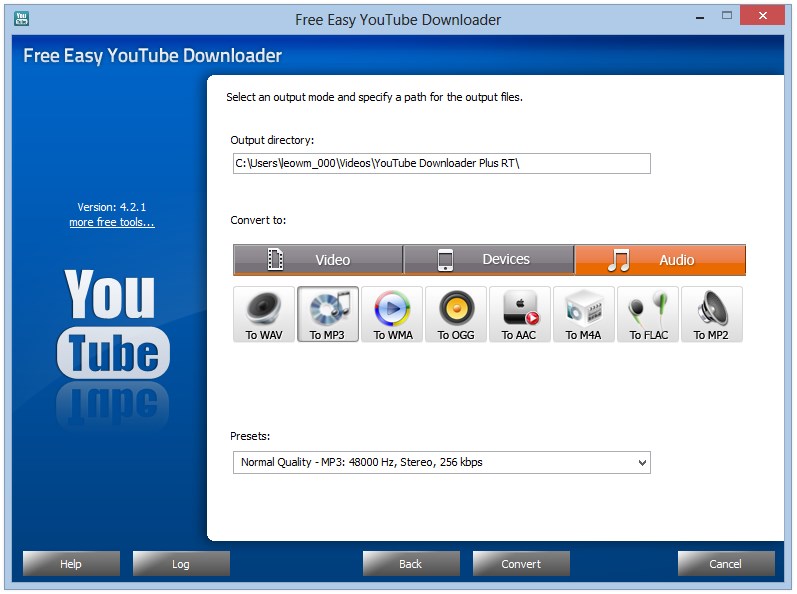Viewport: 797px width, 594px height.
Task: Minimize the downloader window
Action: pyautogui.click(x=700, y=17)
